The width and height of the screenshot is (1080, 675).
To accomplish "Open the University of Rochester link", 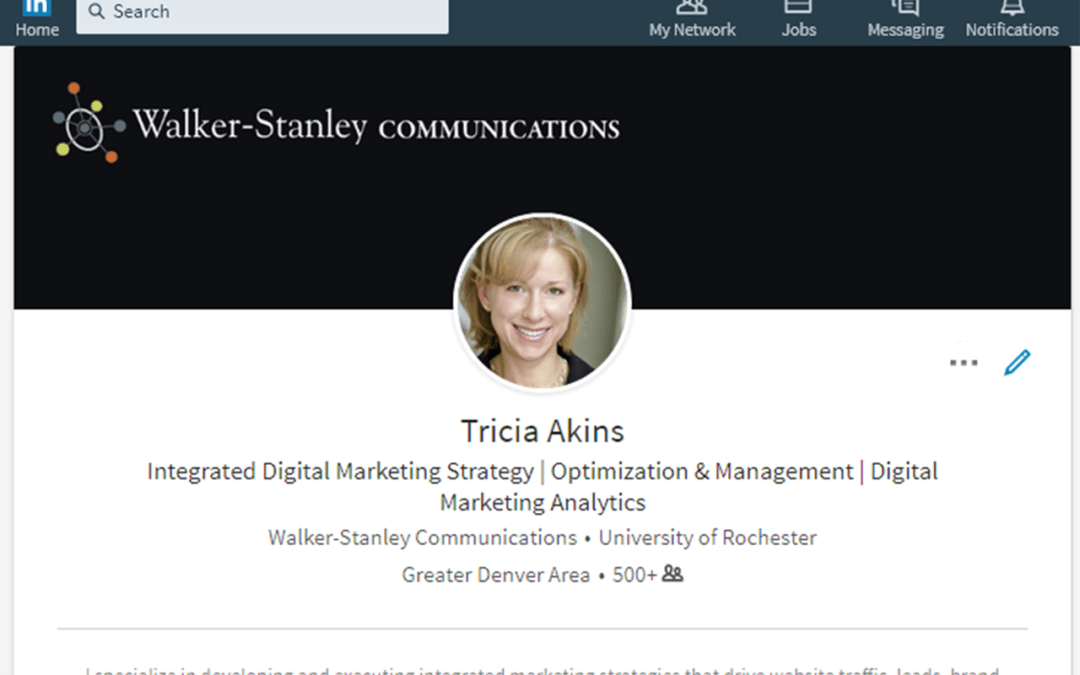I will point(707,537).
